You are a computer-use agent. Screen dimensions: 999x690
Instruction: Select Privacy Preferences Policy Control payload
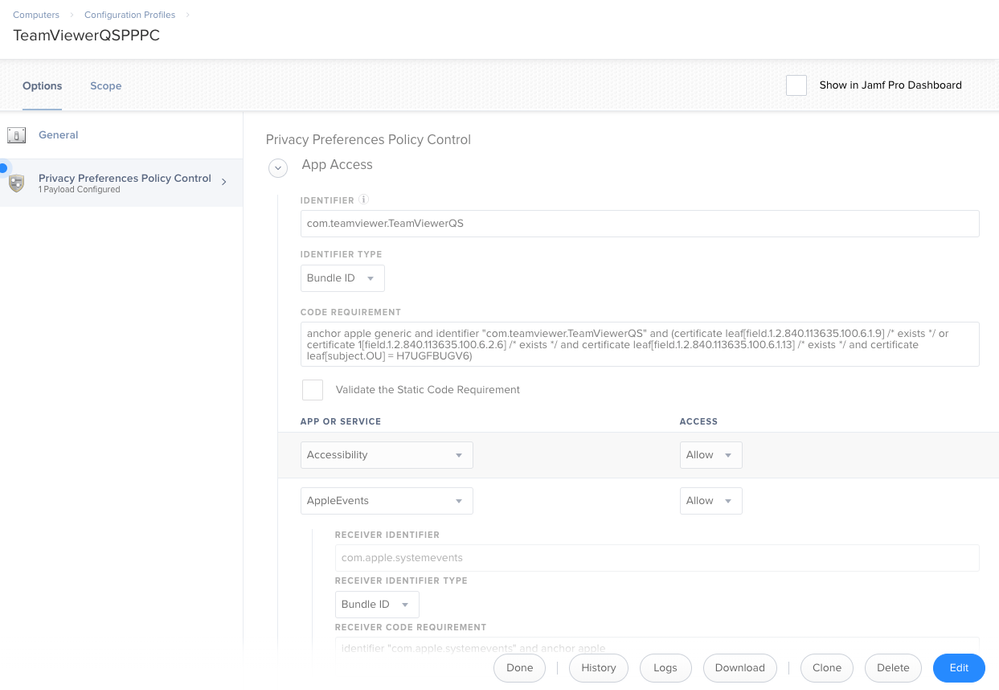click(x=121, y=183)
